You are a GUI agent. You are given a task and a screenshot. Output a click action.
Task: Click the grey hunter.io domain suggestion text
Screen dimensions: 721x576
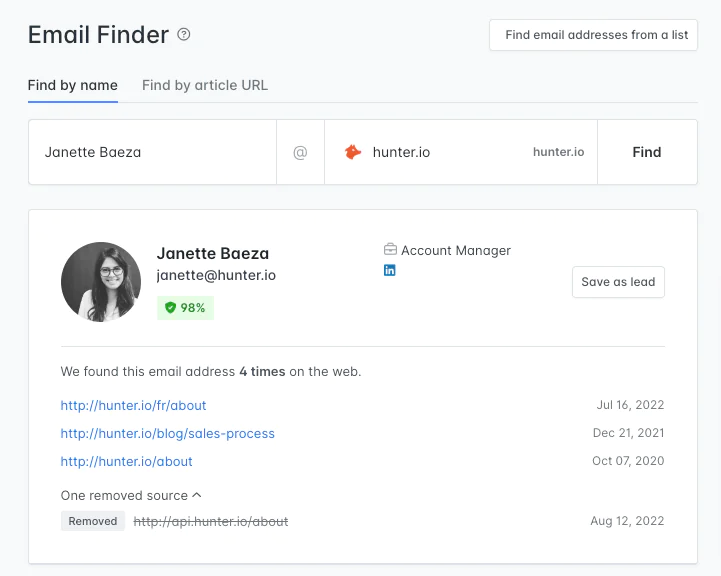[x=558, y=152]
